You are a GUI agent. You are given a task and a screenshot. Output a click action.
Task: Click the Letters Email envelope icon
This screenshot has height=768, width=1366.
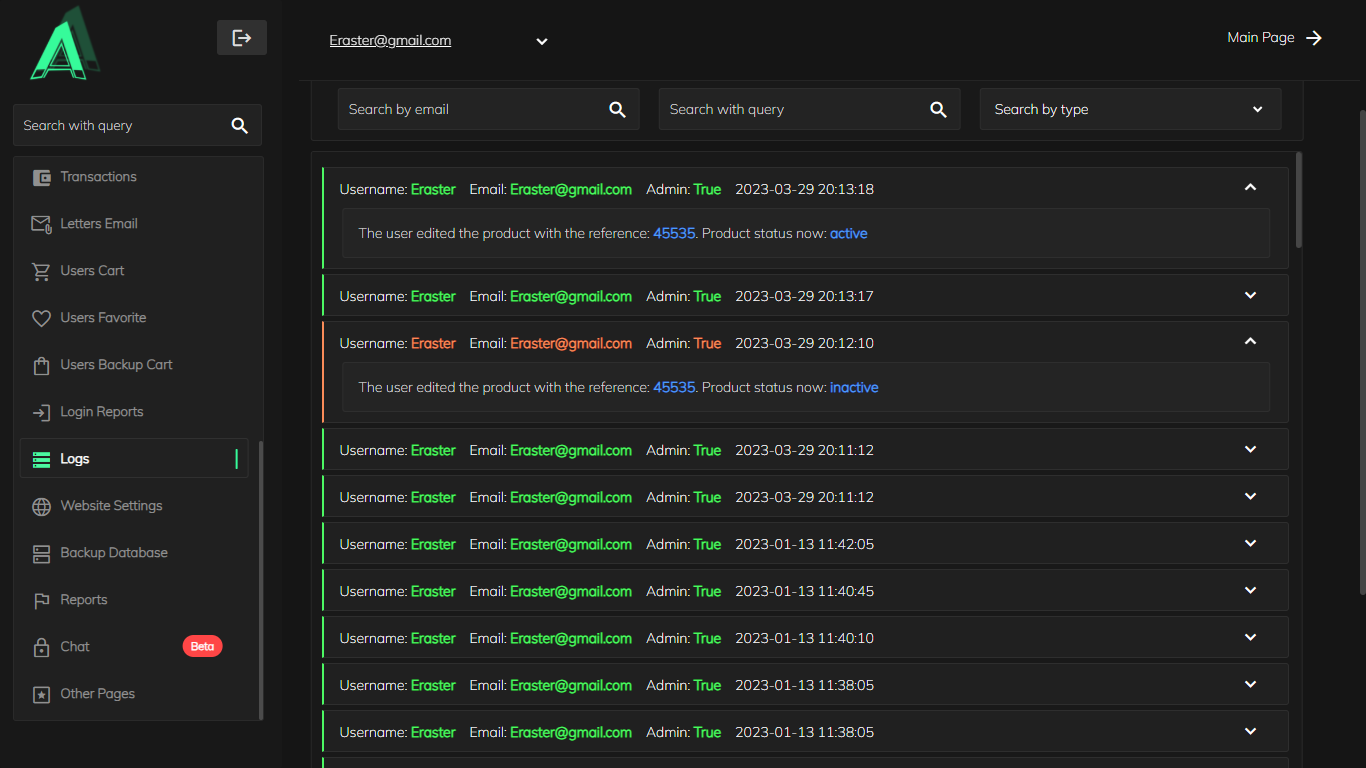pyautogui.click(x=41, y=224)
